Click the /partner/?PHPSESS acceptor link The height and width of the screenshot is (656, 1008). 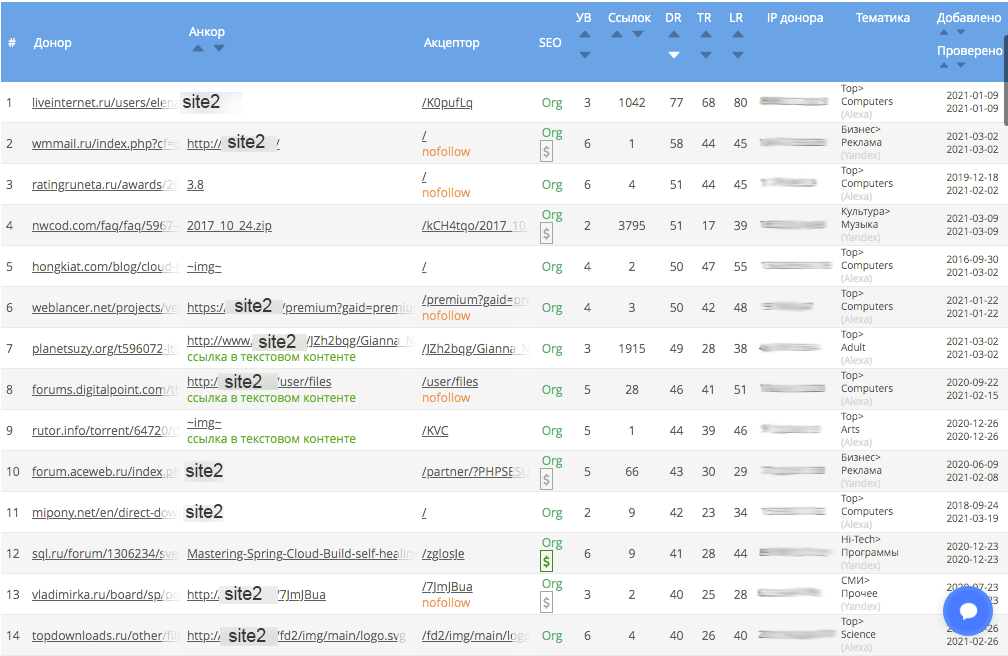click(x=476, y=472)
